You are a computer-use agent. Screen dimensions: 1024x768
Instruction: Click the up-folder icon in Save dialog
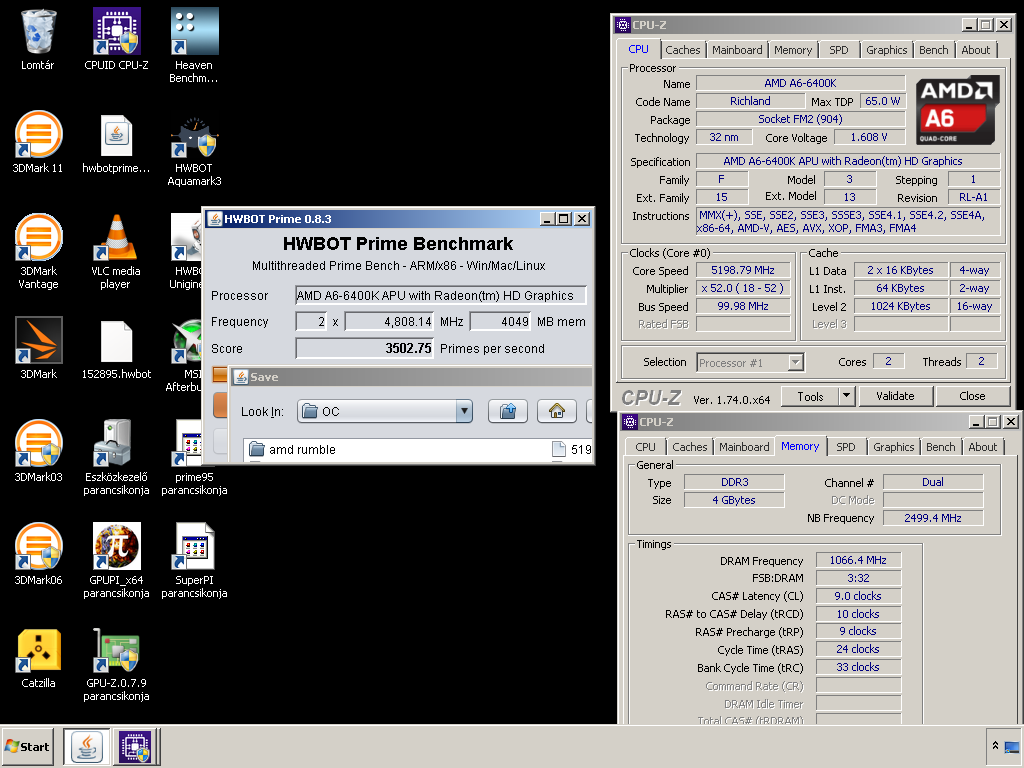(x=507, y=411)
